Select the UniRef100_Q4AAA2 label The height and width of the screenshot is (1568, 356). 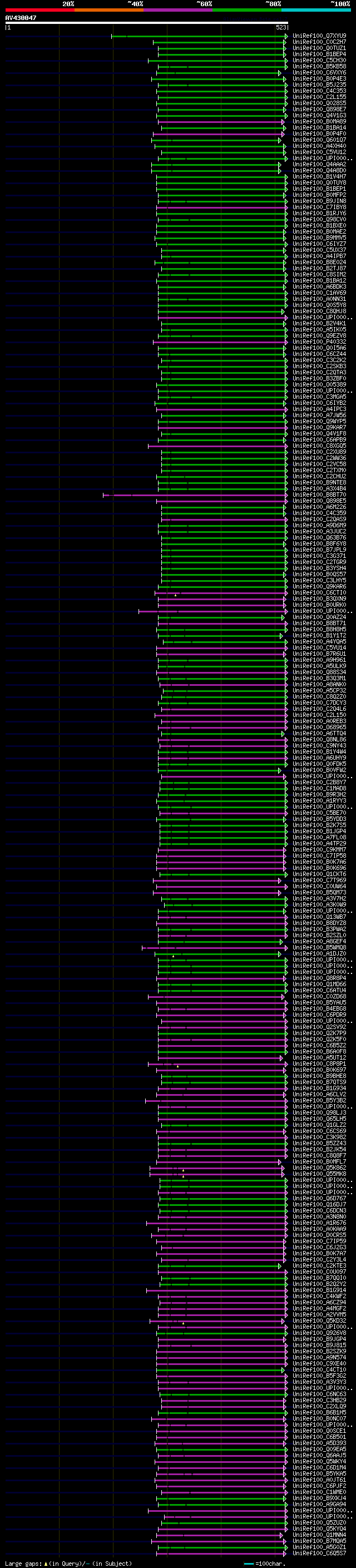click(319, 164)
